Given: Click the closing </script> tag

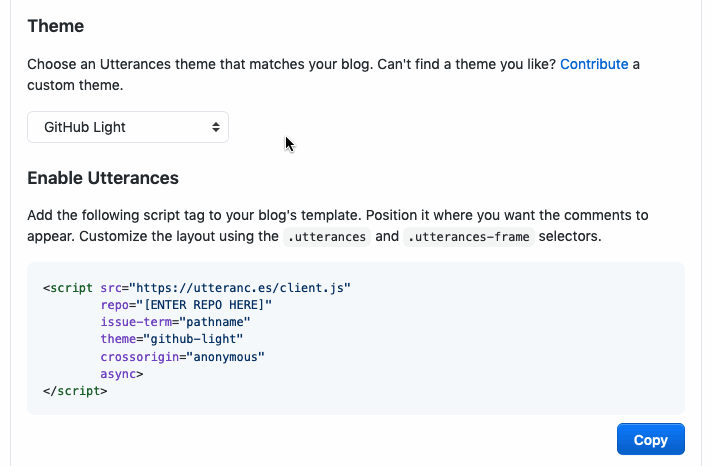Looking at the screenshot, I should pos(75,390).
